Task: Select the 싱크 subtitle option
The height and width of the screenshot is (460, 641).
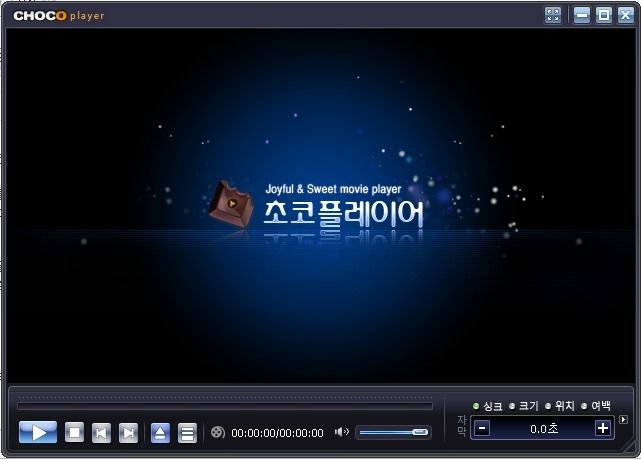Action: pos(488,406)
